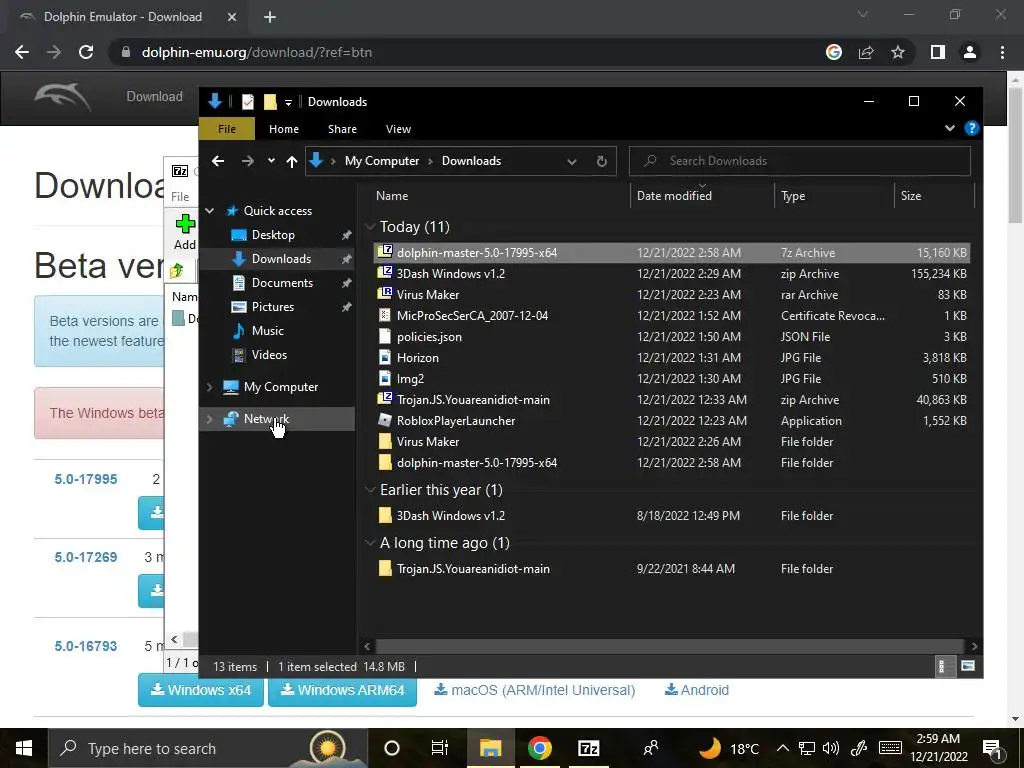Open the 5.0-17995 version link
Viewport: 1024px width, 768px height.
pos(86,479)
